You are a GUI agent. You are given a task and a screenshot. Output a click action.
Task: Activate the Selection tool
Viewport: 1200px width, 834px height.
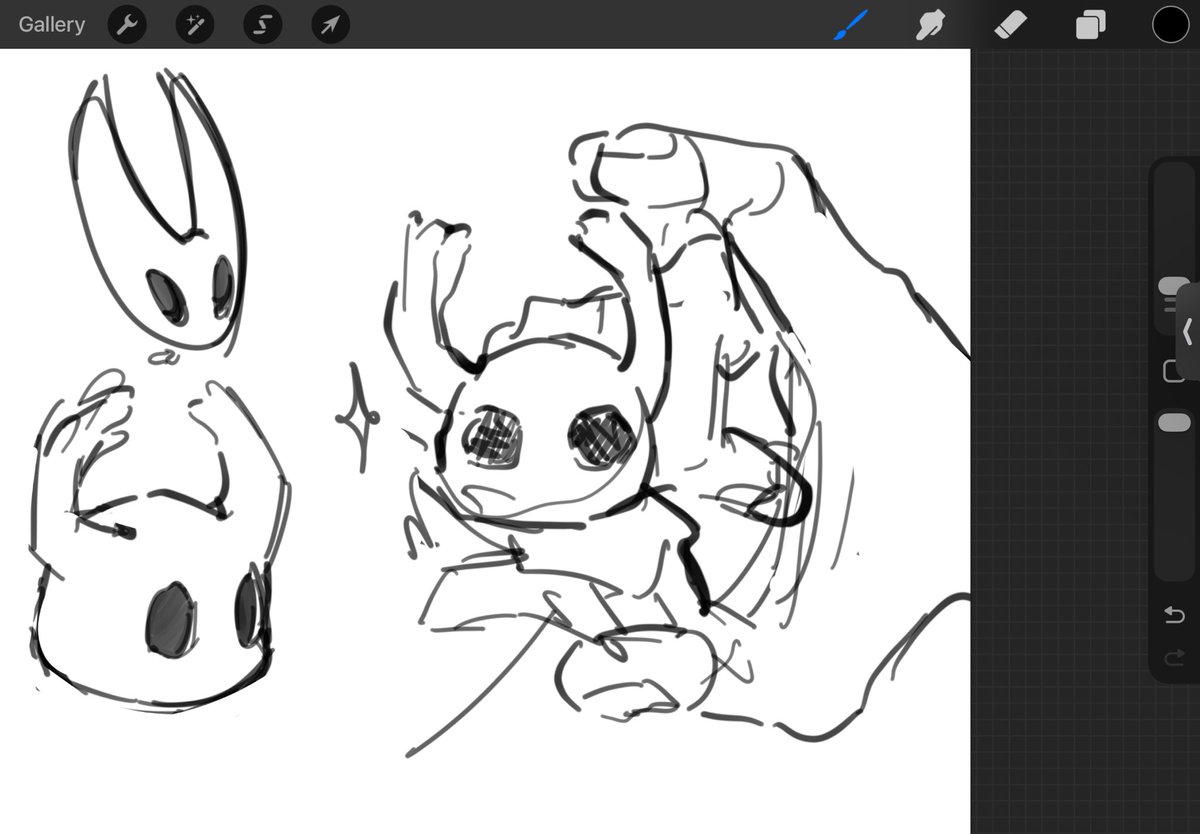coord(263,25)
